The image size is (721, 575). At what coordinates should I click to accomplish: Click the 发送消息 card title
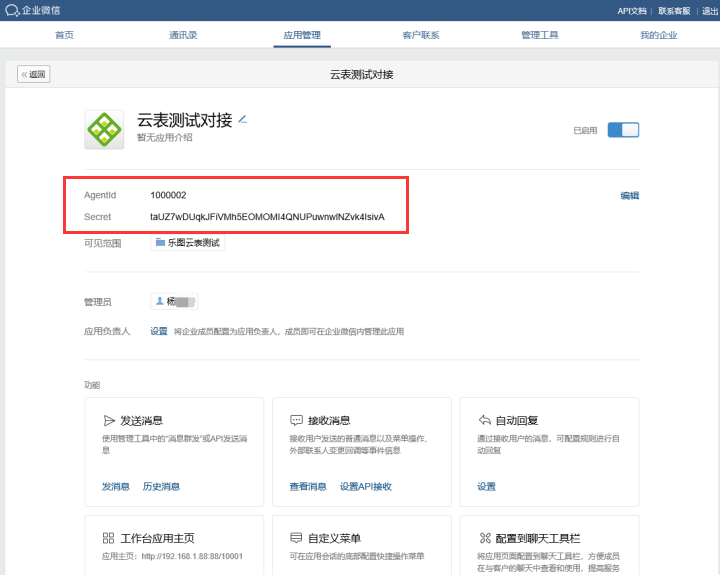(142, 420)
